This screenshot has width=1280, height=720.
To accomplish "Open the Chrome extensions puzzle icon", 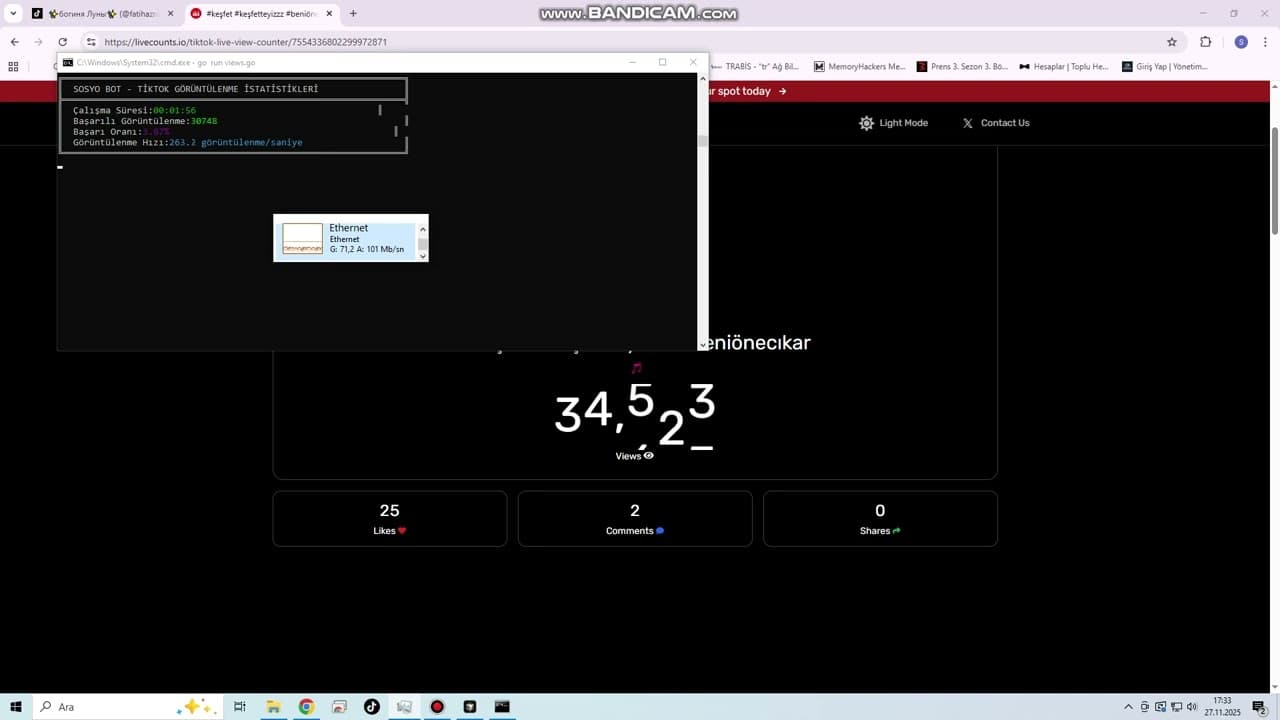I will tap(1205, 42).
